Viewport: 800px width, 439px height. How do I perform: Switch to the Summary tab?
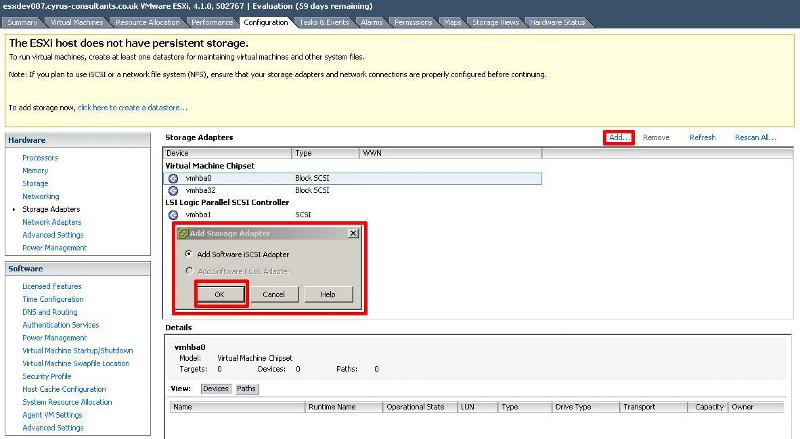pyautogui.click(x=22, y=22)
